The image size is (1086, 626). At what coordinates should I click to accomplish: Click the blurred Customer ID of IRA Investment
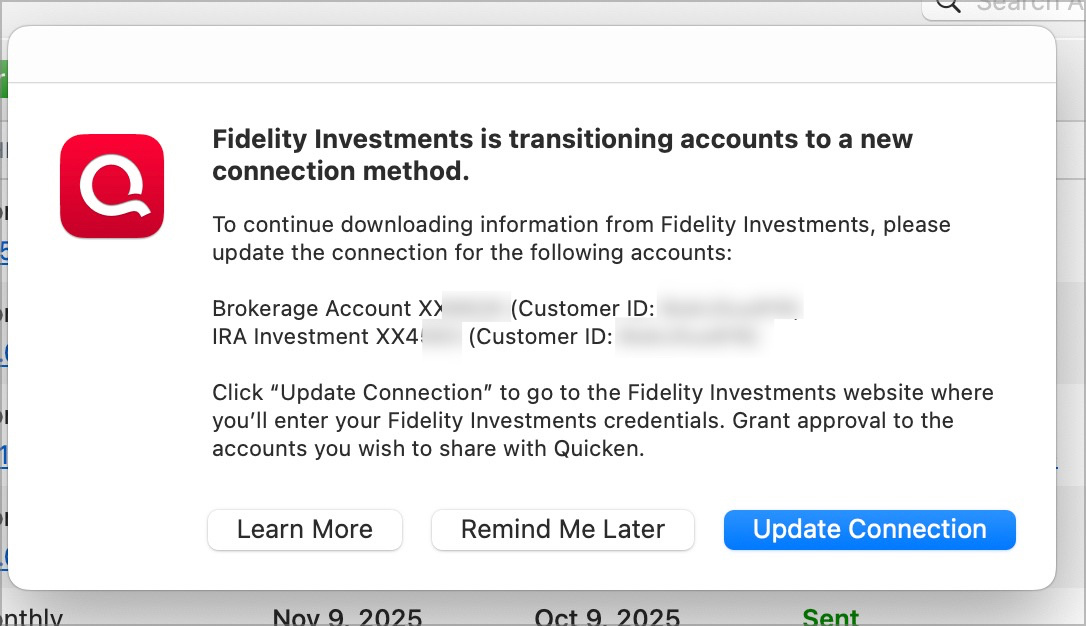pyautogui.click(x=690, y=337)
